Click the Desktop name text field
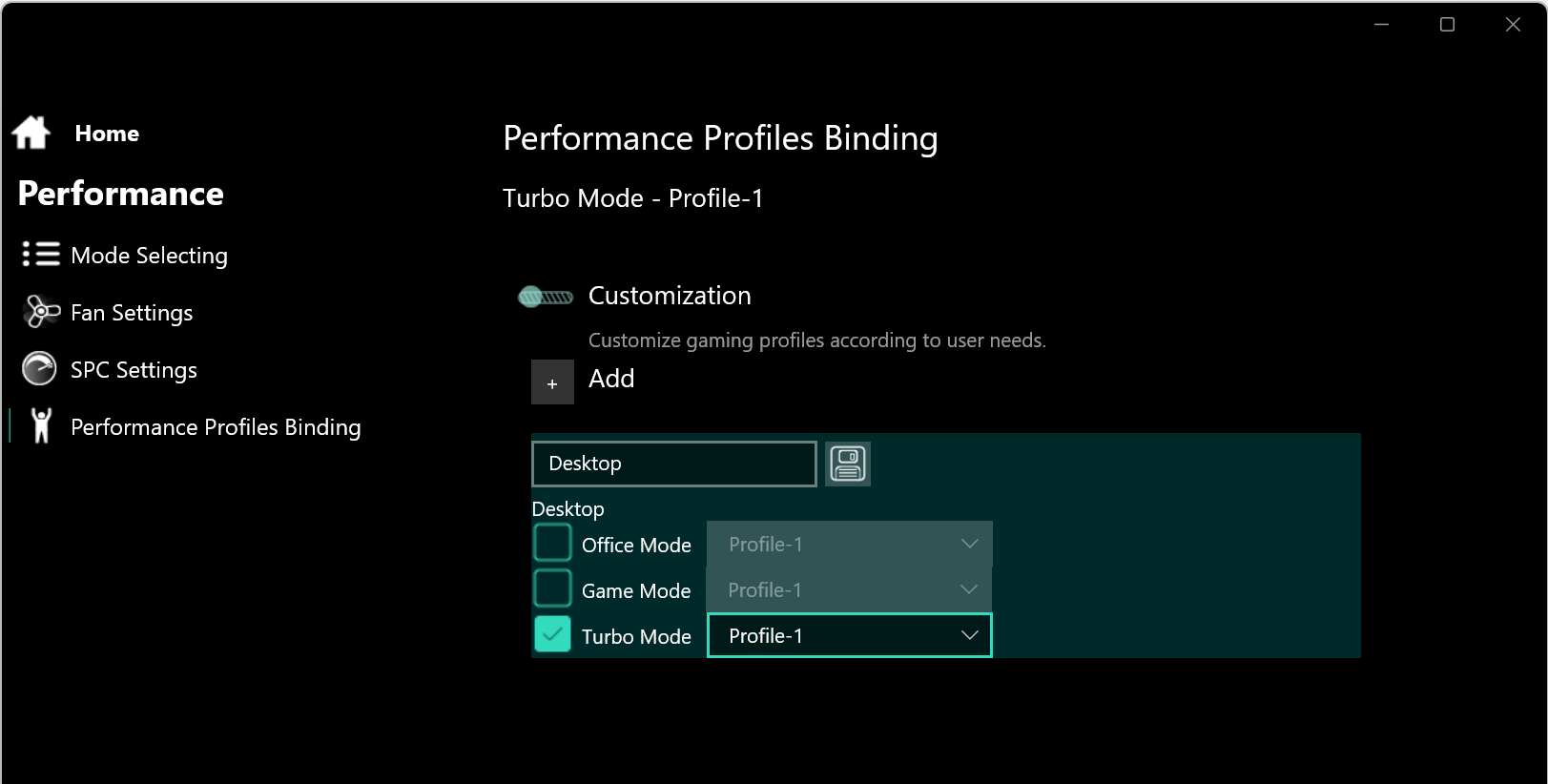 tap(673, 464)
